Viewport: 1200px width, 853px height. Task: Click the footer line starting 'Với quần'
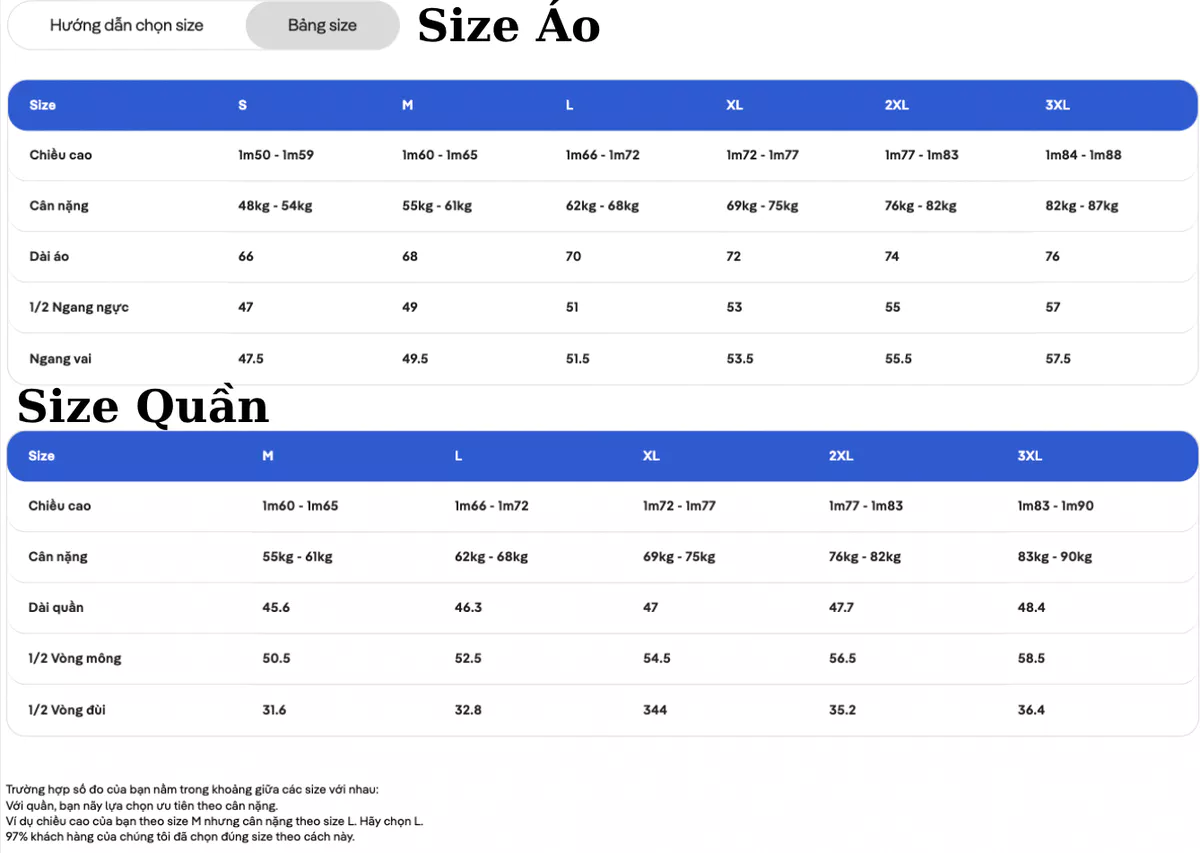(141, 805)
